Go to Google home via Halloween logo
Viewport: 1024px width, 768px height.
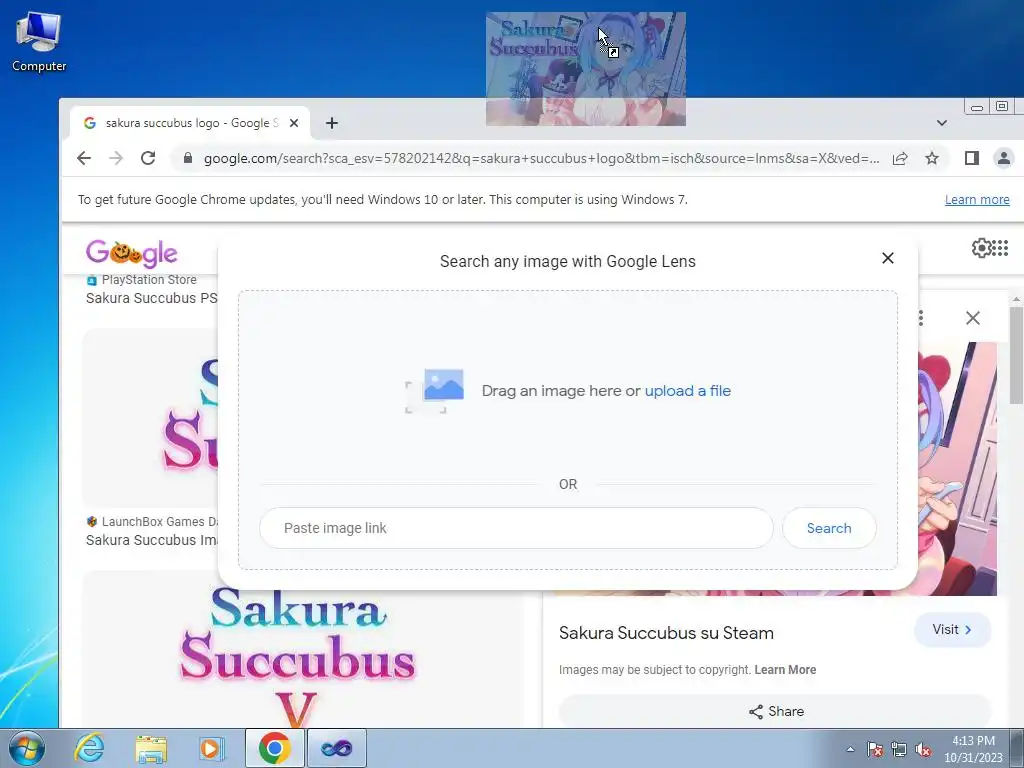(132, 253)
